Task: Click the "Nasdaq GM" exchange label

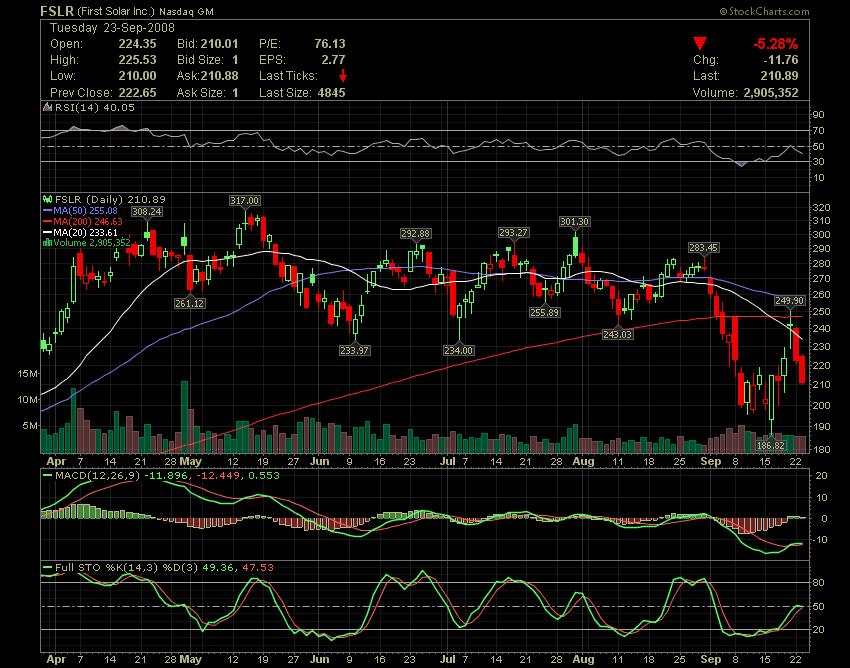Action: (x=186, y=11)
